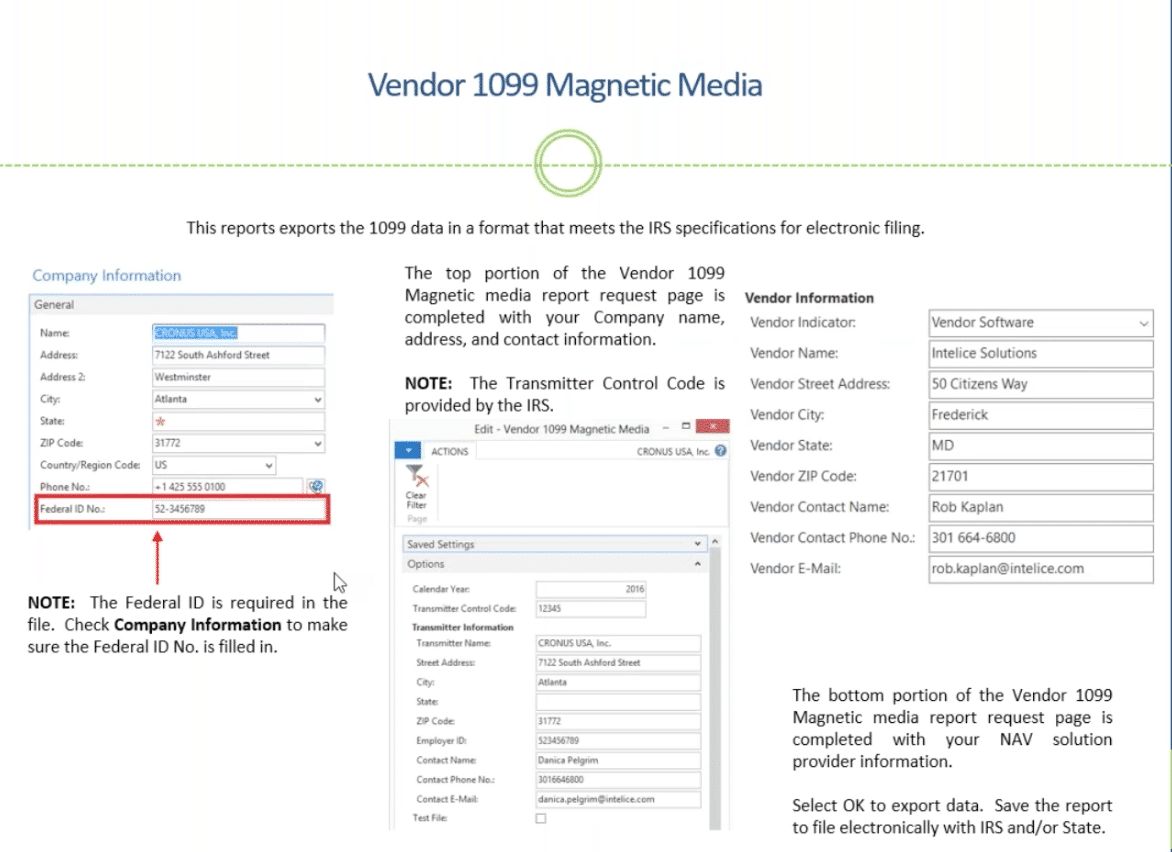Click the Vendor Contact Phone No. field

[1040, 537]
